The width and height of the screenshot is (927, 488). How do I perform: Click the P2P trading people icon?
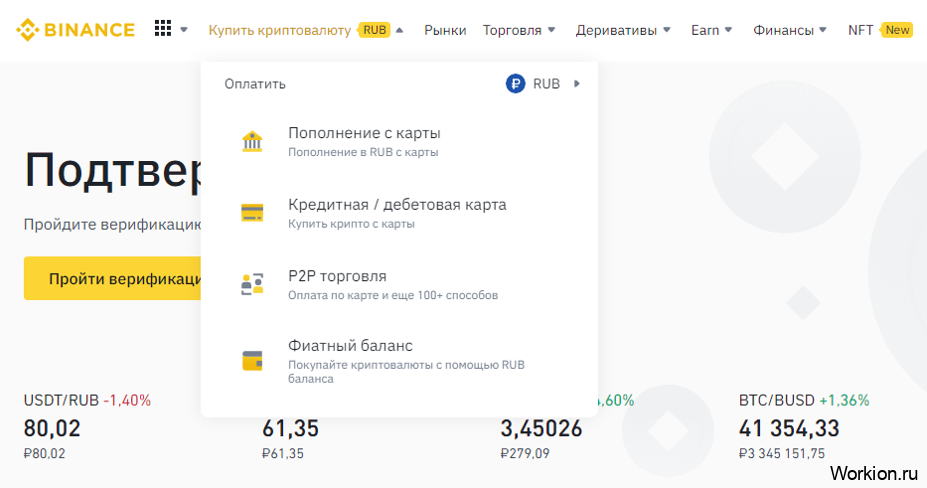pyautogui.click(x=252, y=284)
